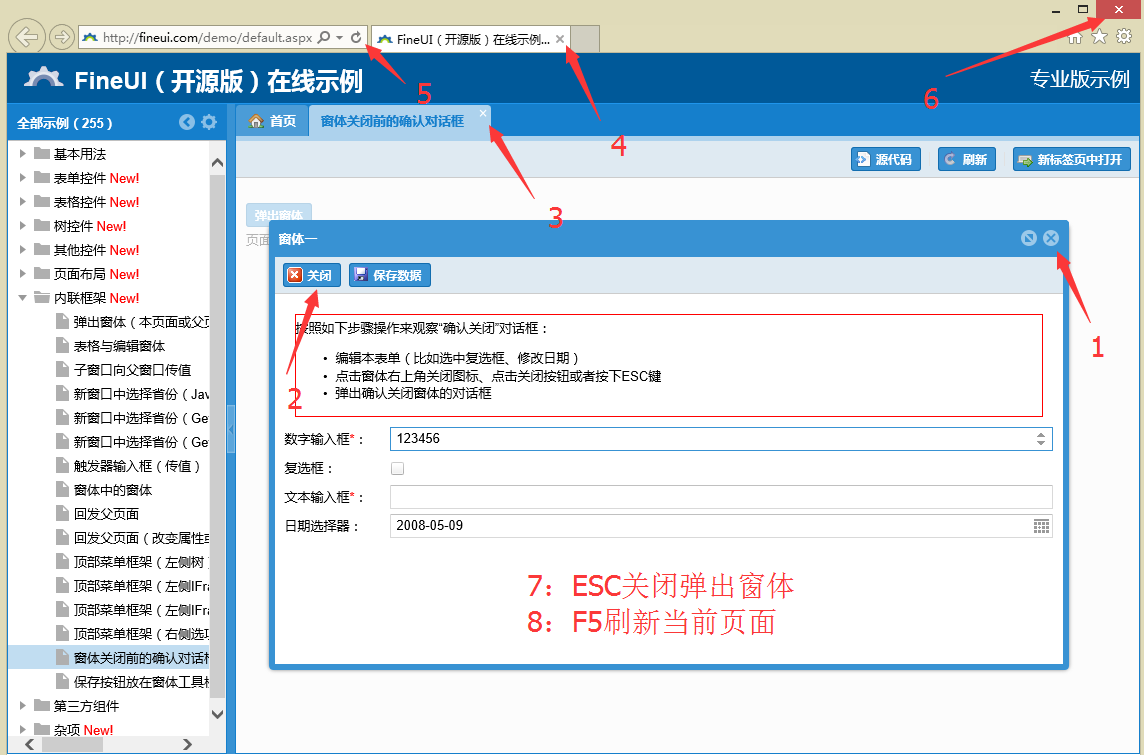Click the 窗体中的窗体 page icon
1144x755 pixels.
click(63, 490)
